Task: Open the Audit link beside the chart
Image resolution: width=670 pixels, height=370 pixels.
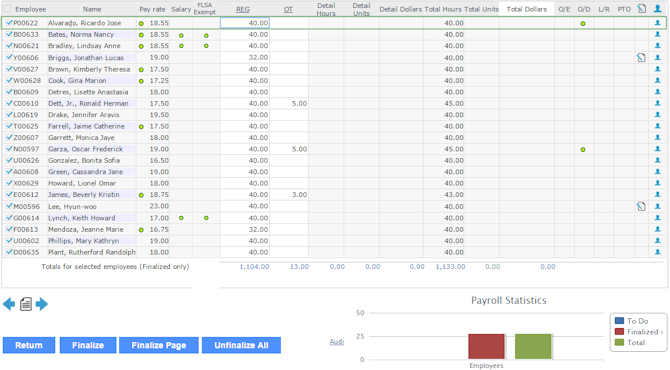Action: pos(337,342)
